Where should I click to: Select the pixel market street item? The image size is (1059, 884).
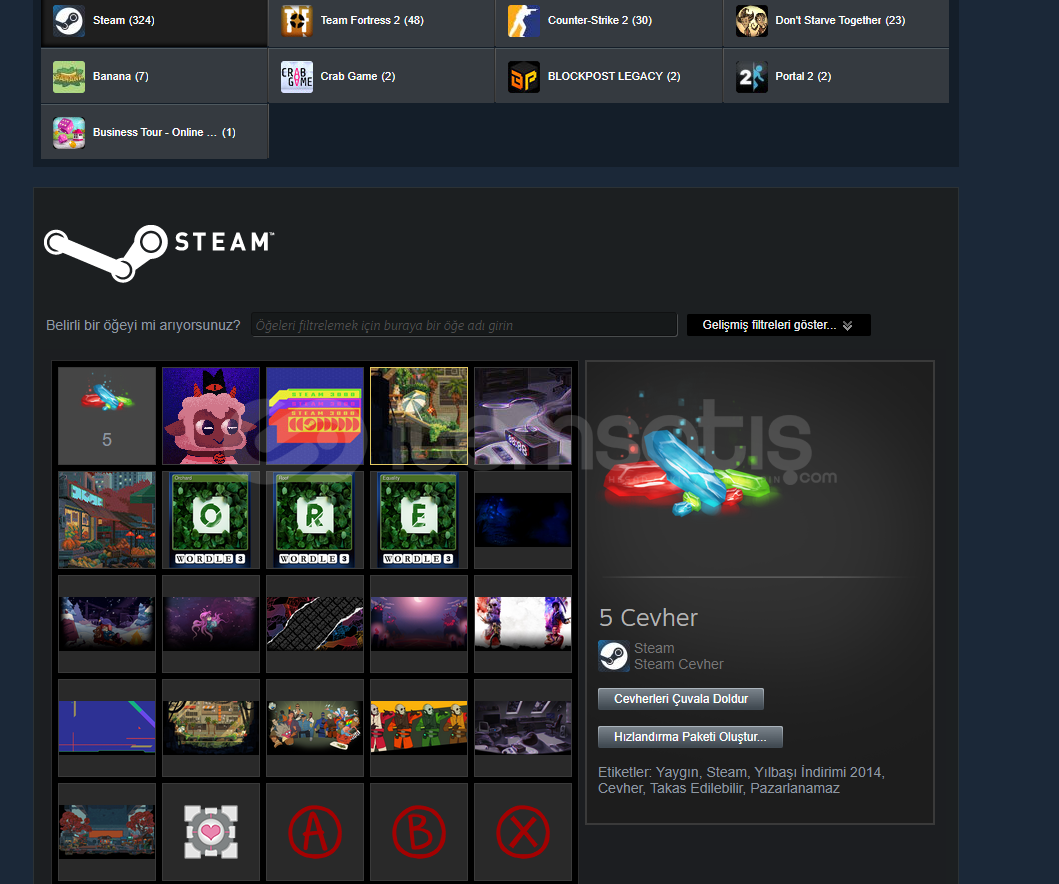[107, 520]
